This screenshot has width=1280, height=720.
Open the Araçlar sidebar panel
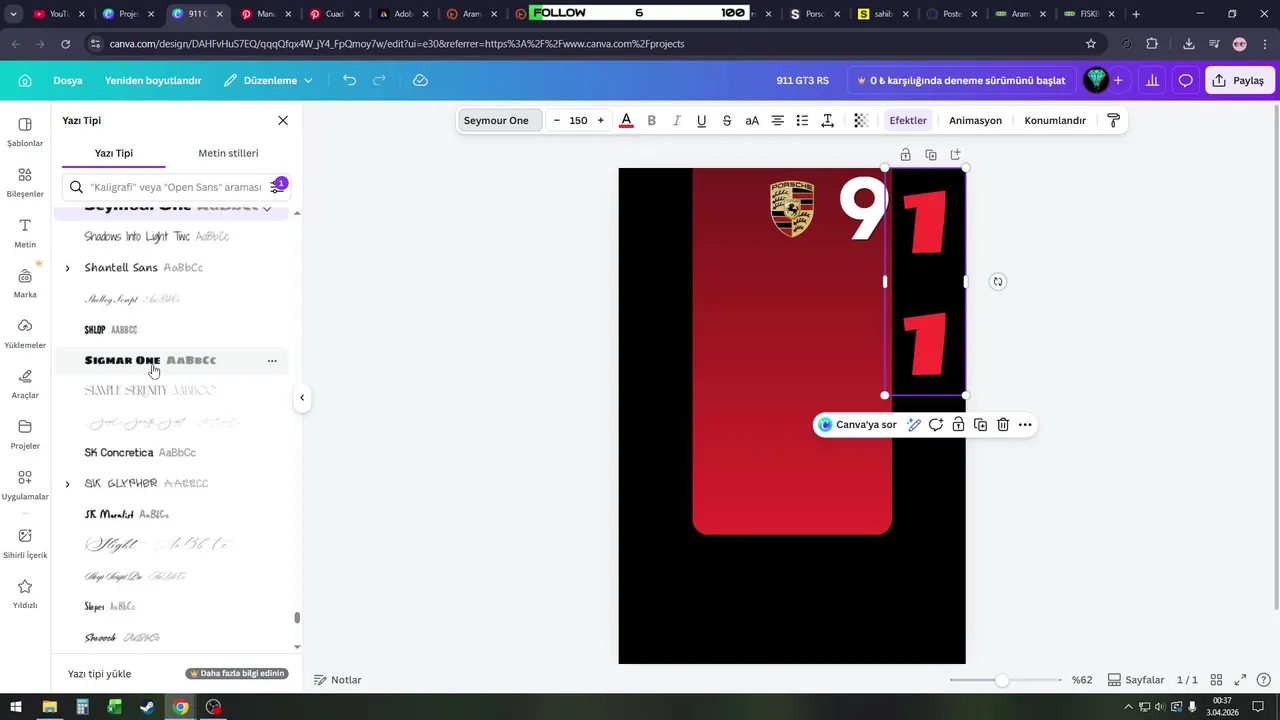[x=25, y=384]
